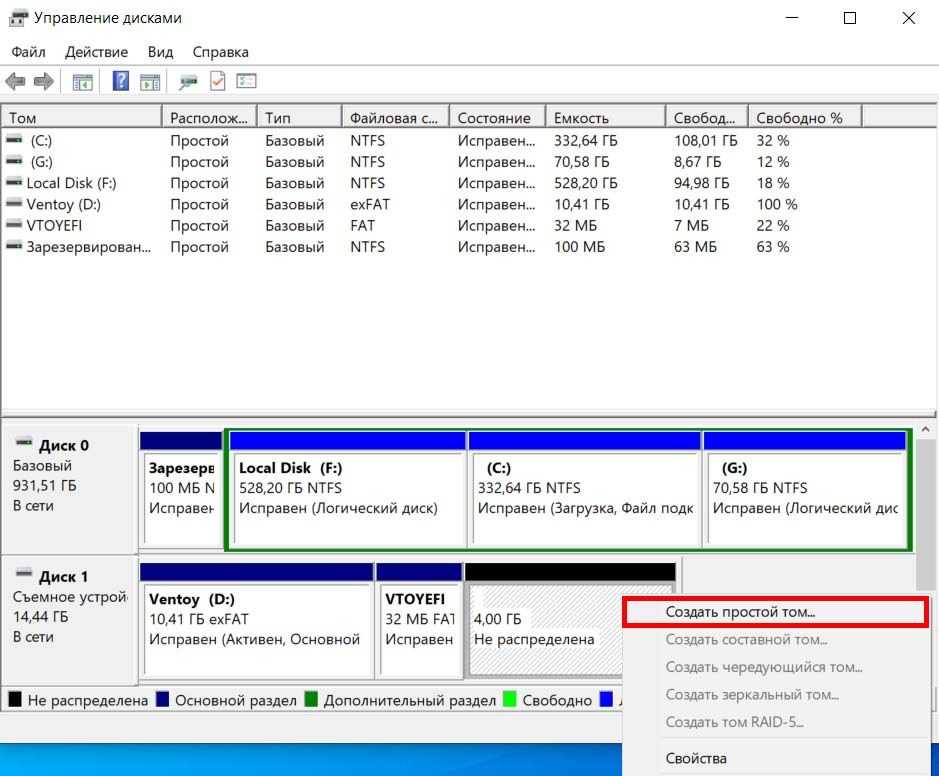The height and width of the screenshot is (776, 939).
Task: Toggle the action pane toolbar icon
Action: pyautogui.click(x=150, y=82)
